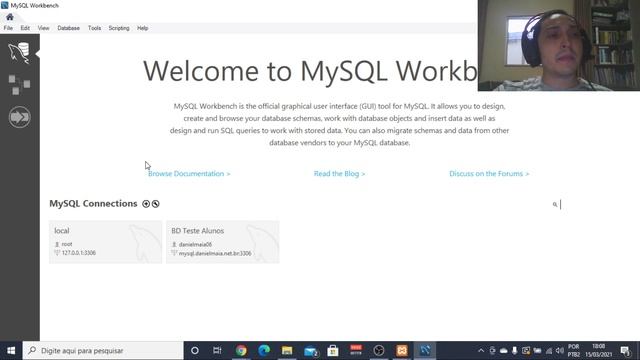Open the Windows Start menu
640x360 pixels.
coord(11,350)
